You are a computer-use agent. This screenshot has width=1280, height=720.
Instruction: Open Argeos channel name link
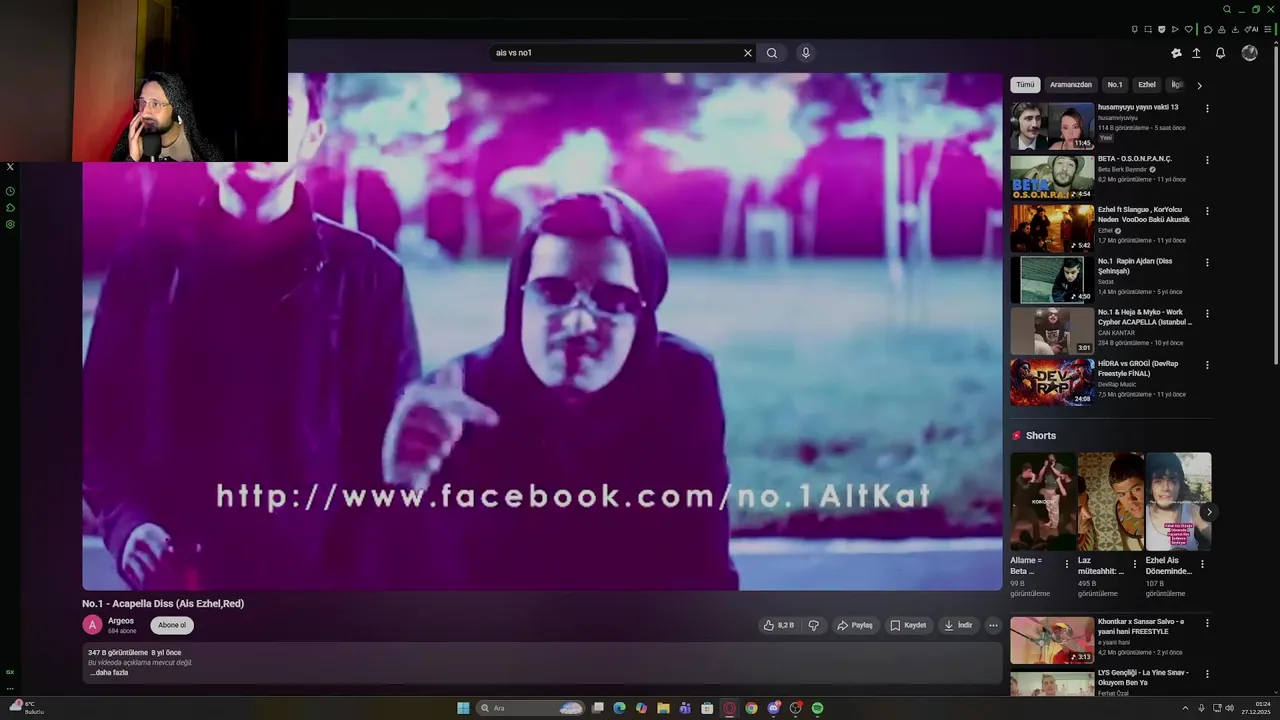point(121,621)
